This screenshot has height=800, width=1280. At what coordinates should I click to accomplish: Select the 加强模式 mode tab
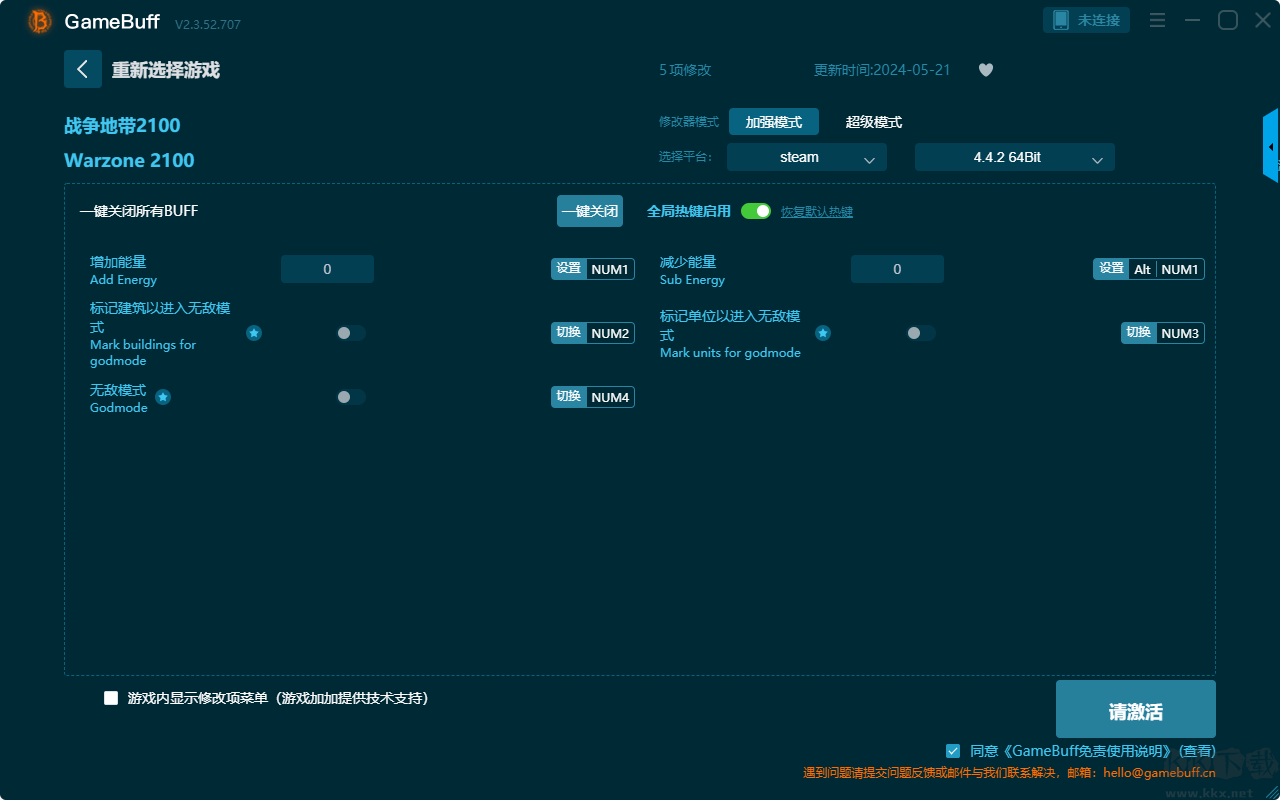pos(774,122)
